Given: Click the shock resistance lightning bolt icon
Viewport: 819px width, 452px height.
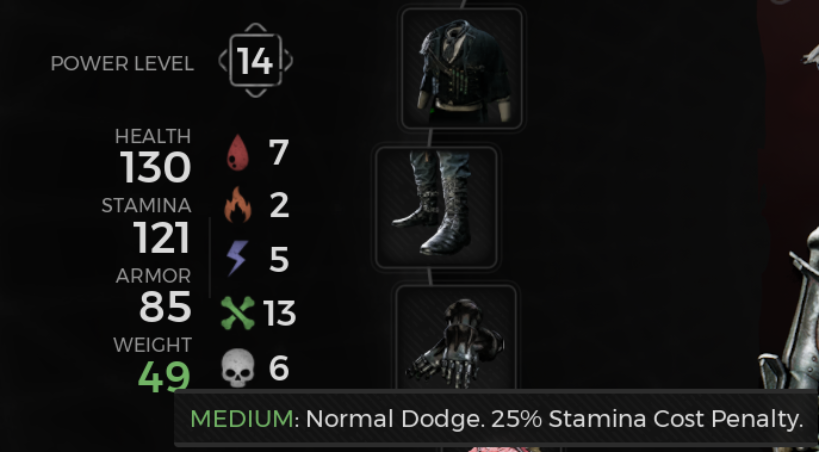Looking at the screenshot, I should click(237, 258).
